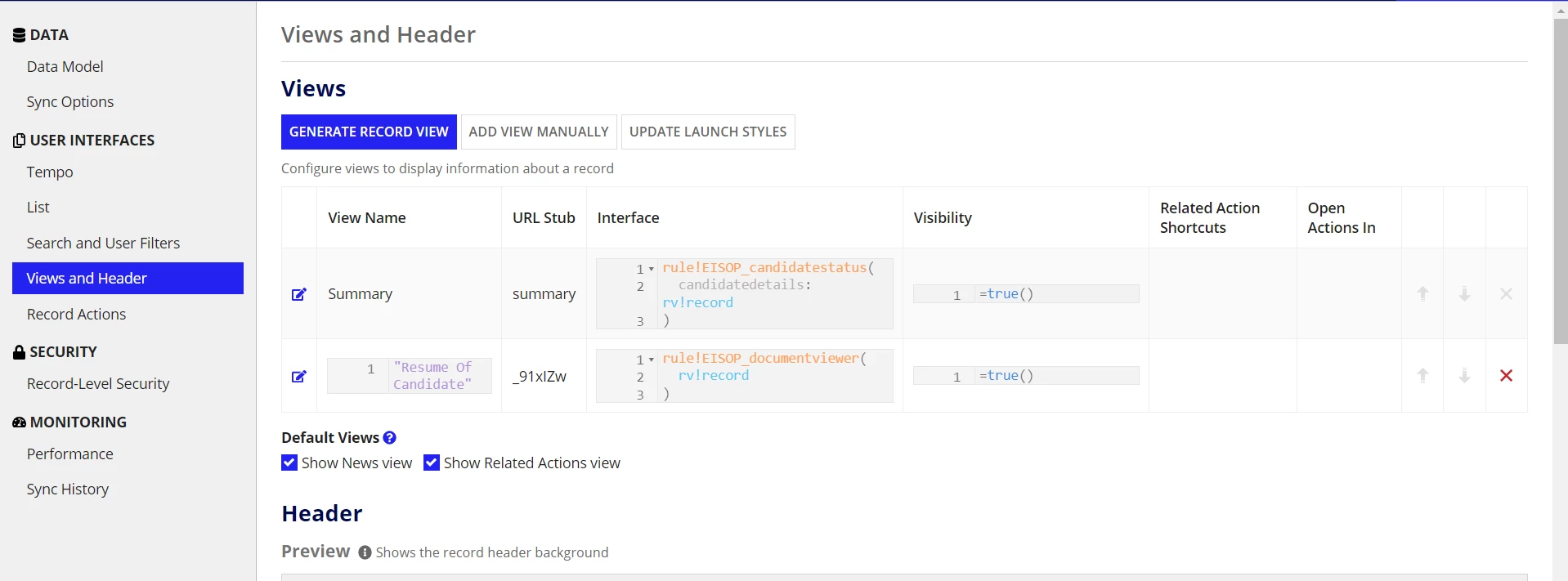Collapse candidatestatus code fold arrow
The height and width of the screenshot is (581, 1568).
(x=652, y=269)
